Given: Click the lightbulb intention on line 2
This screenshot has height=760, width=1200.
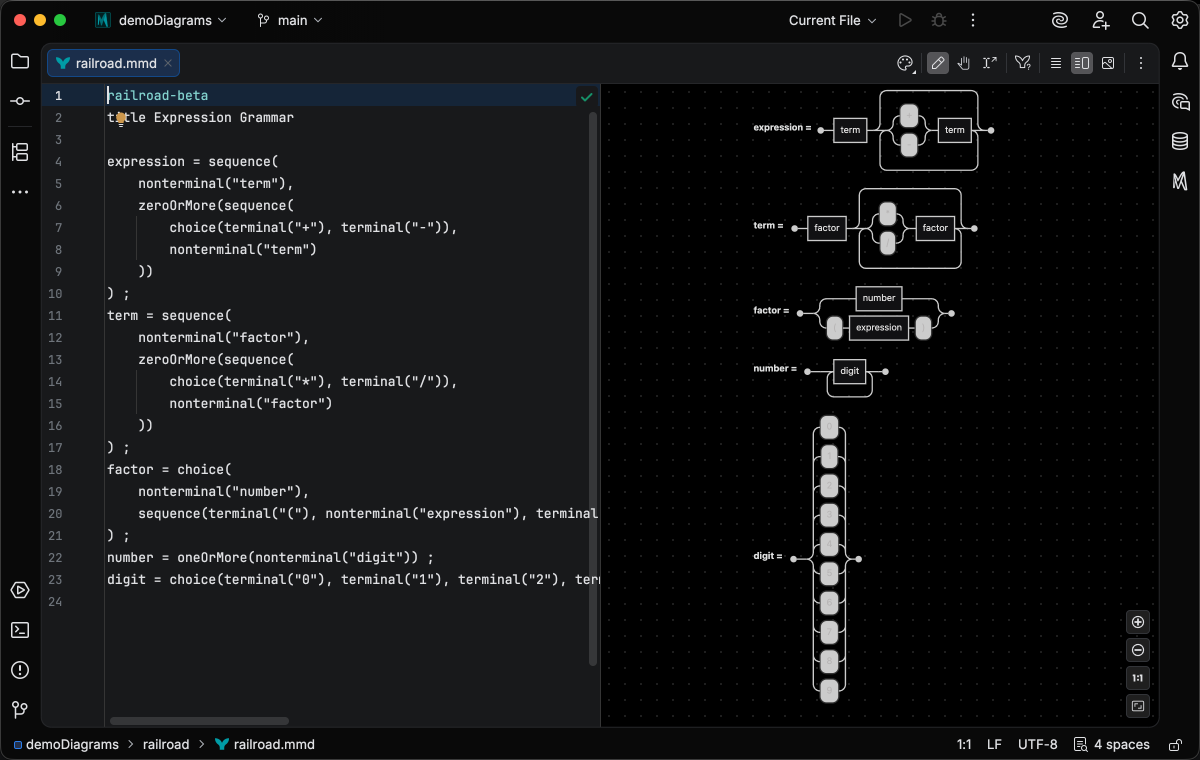Looking at the screenshot, I should [121, 118].
